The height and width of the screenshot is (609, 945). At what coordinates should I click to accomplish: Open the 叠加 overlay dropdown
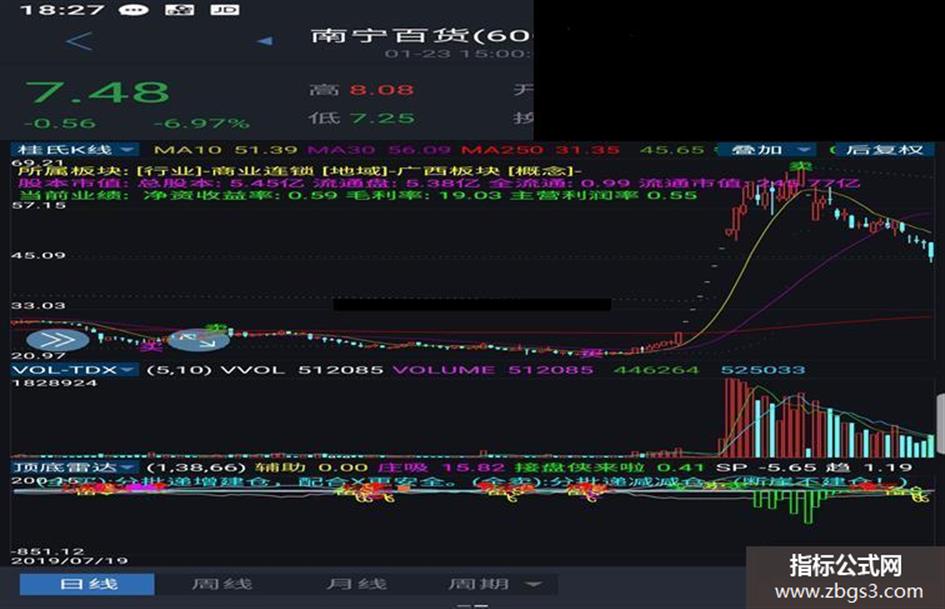pos(766,150)
